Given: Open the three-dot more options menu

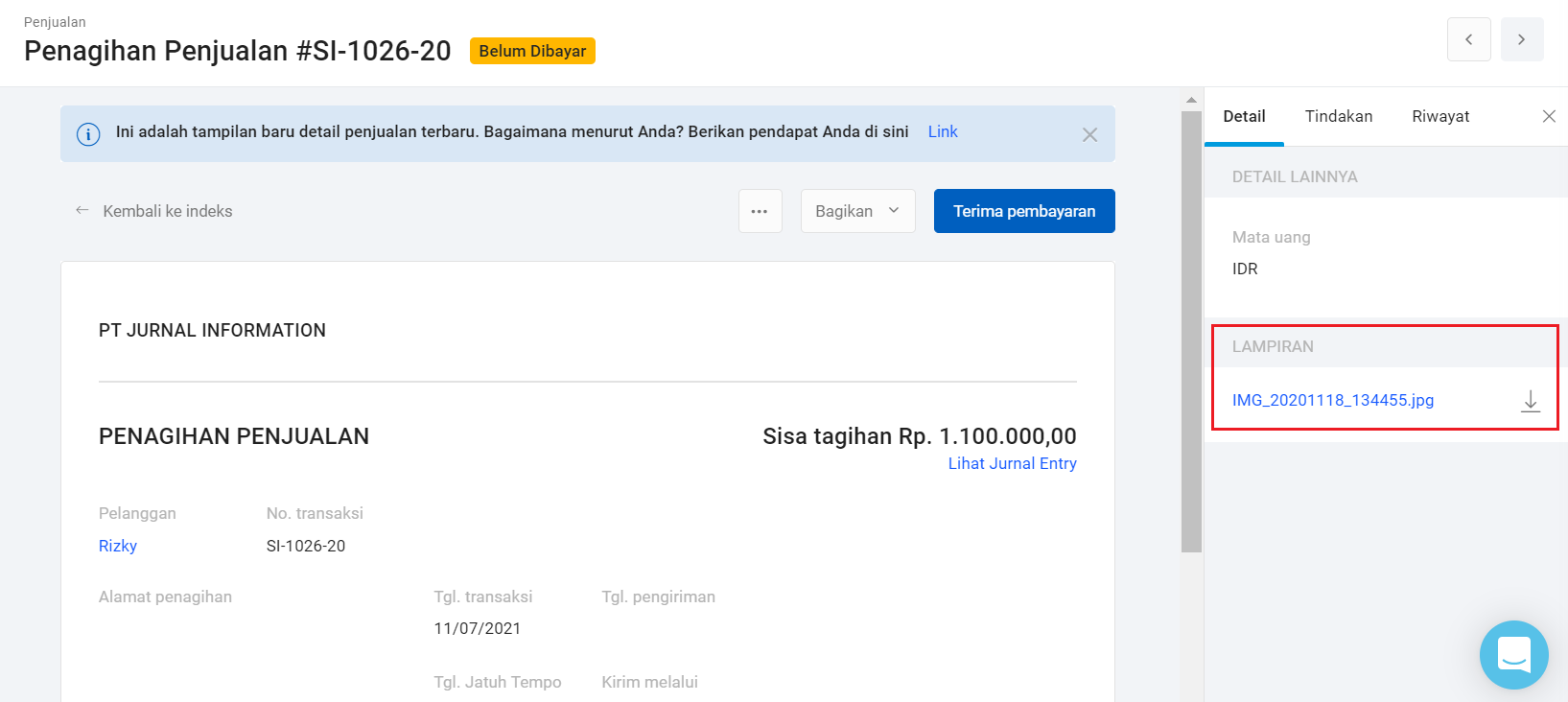Looking at the screenshot, I should (760, 211).
